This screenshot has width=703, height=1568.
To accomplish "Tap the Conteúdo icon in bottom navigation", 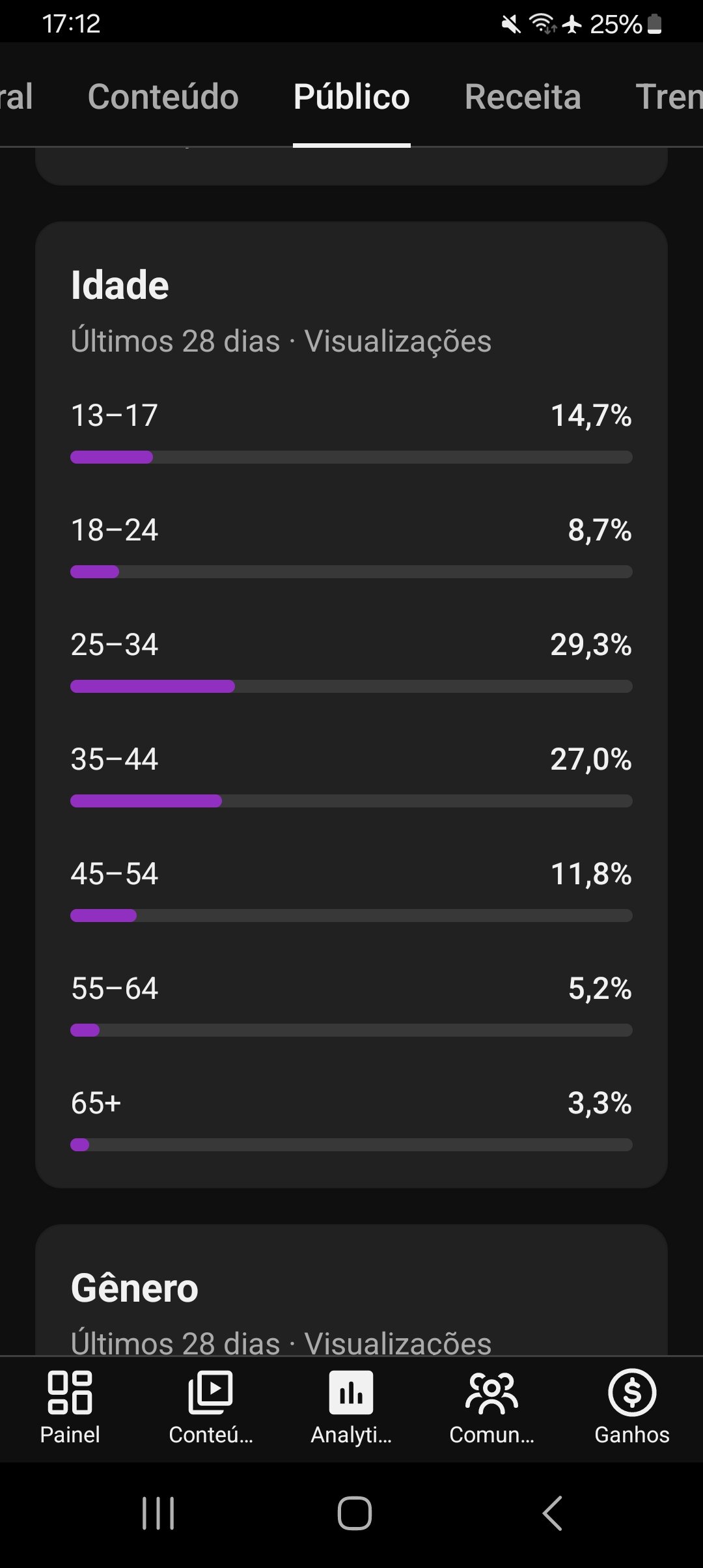I will [210, 1393].
